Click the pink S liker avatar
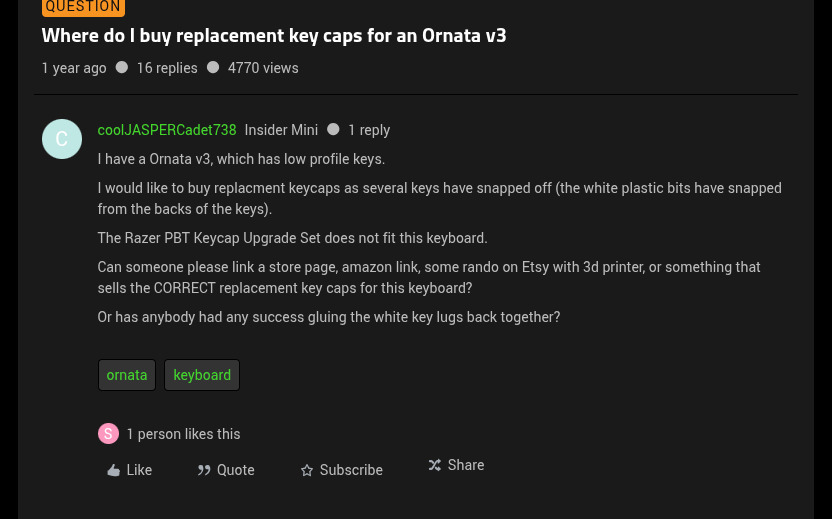The width and height of the screenshot is (832, 519). click(108, 433)
